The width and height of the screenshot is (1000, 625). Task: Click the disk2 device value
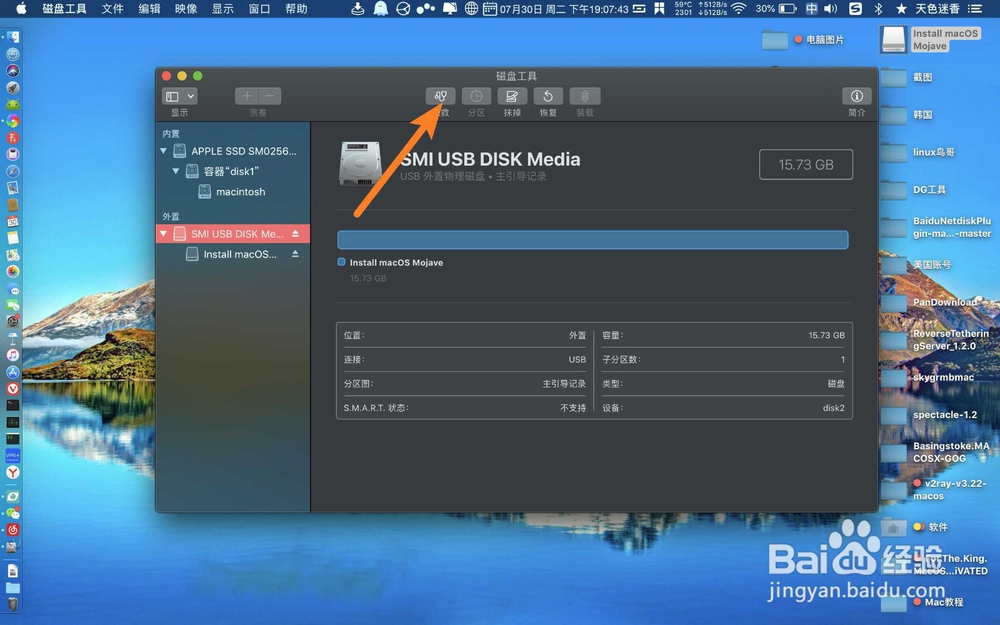(x=833, y=408)
